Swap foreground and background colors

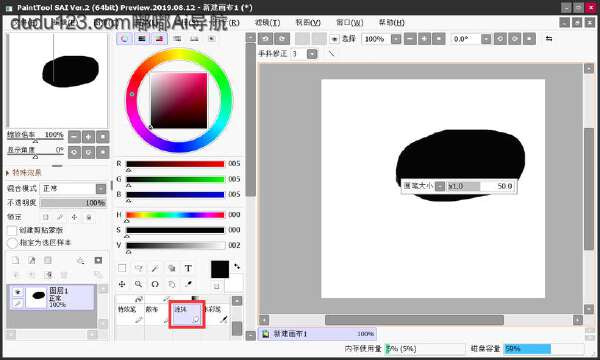point(237,266)
